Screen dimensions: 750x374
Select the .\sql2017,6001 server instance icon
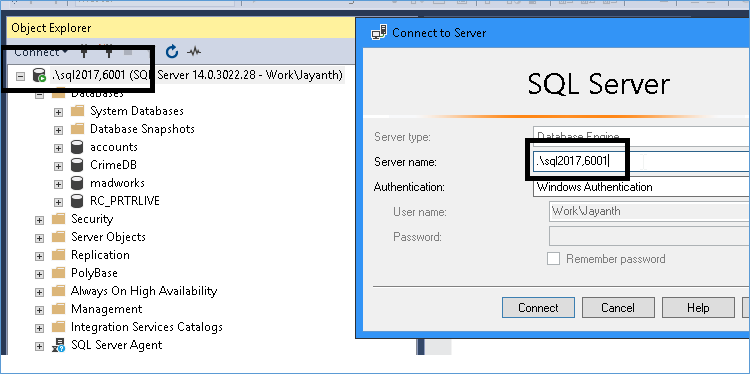coord(39,75)
